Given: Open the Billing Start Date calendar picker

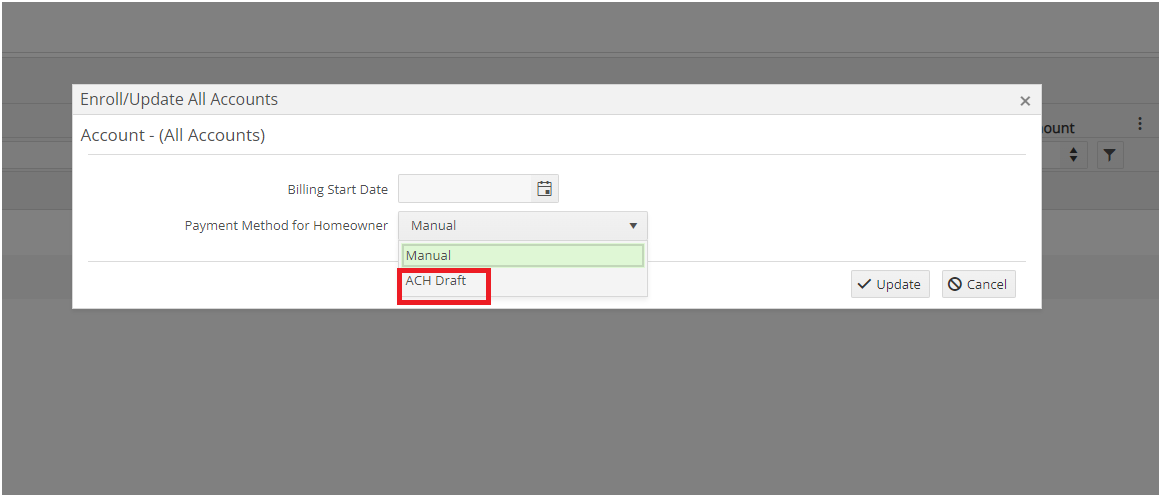Looking at the screenshot, I should [545, 188].
